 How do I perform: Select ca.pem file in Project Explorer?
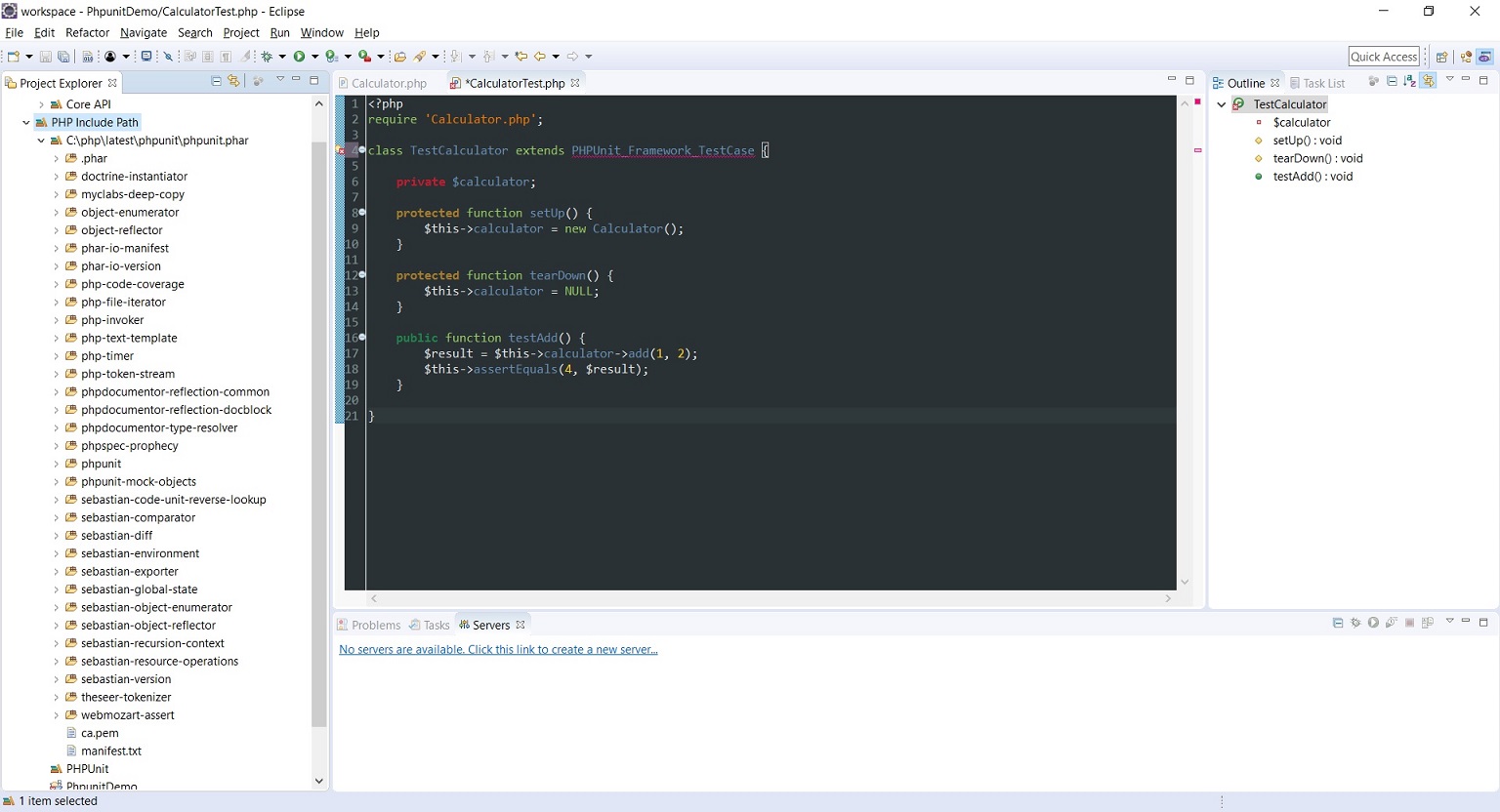(x=100, y=733)
